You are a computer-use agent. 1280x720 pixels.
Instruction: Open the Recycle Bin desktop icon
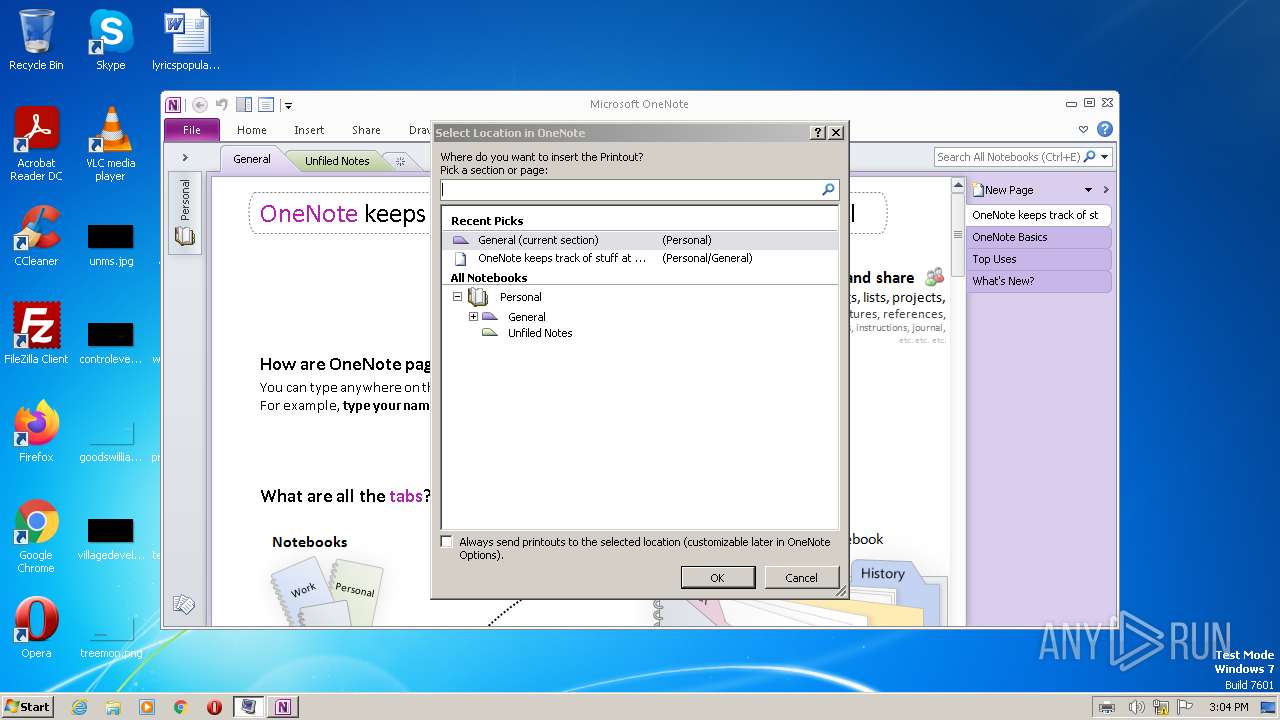pos(36,40)
